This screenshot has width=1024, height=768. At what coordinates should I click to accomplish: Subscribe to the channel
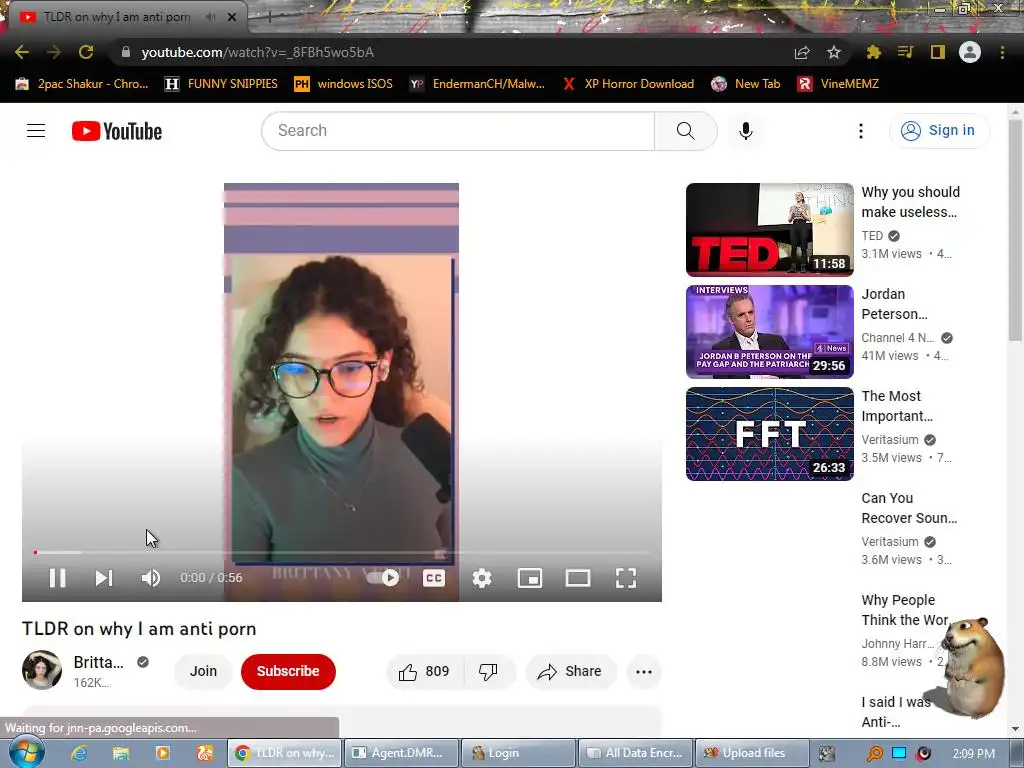(288, 671)
